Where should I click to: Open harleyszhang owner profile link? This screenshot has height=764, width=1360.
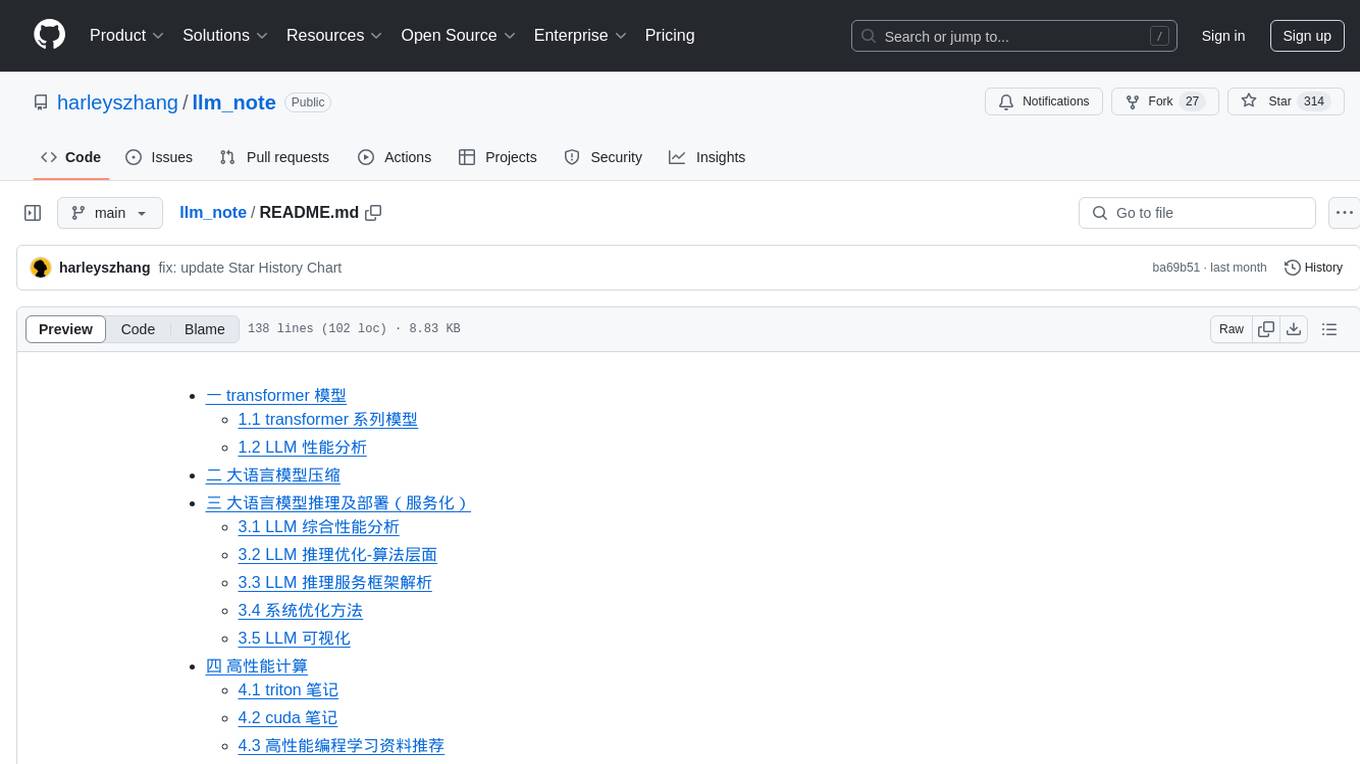click(117, 102)
